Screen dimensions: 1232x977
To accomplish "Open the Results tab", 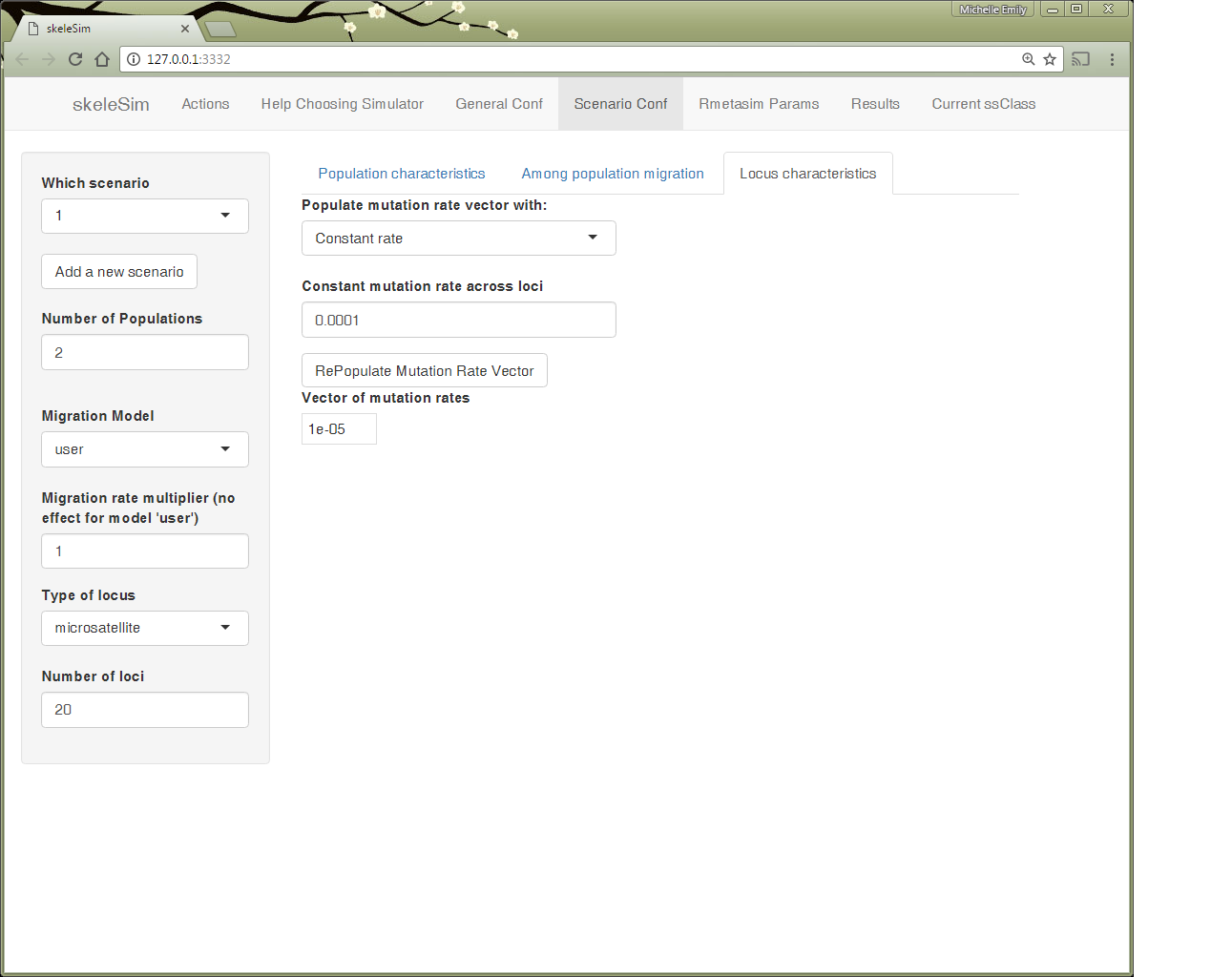I will 875,104.
